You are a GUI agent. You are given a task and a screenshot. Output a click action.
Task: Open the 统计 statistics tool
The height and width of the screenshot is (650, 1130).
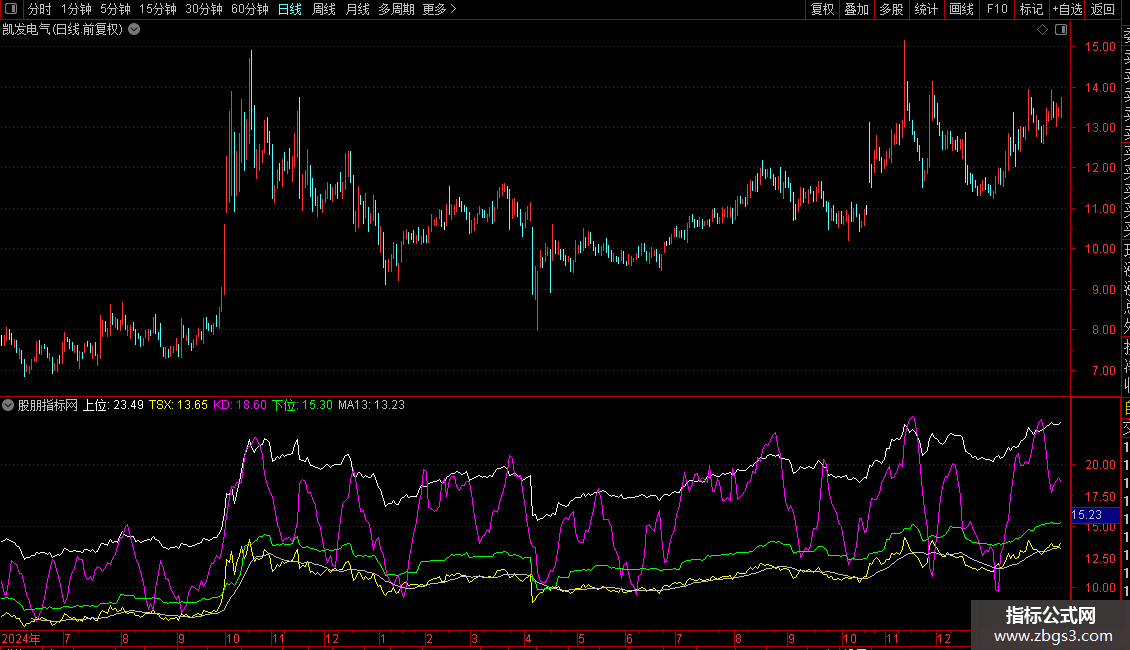coord(926,9)
